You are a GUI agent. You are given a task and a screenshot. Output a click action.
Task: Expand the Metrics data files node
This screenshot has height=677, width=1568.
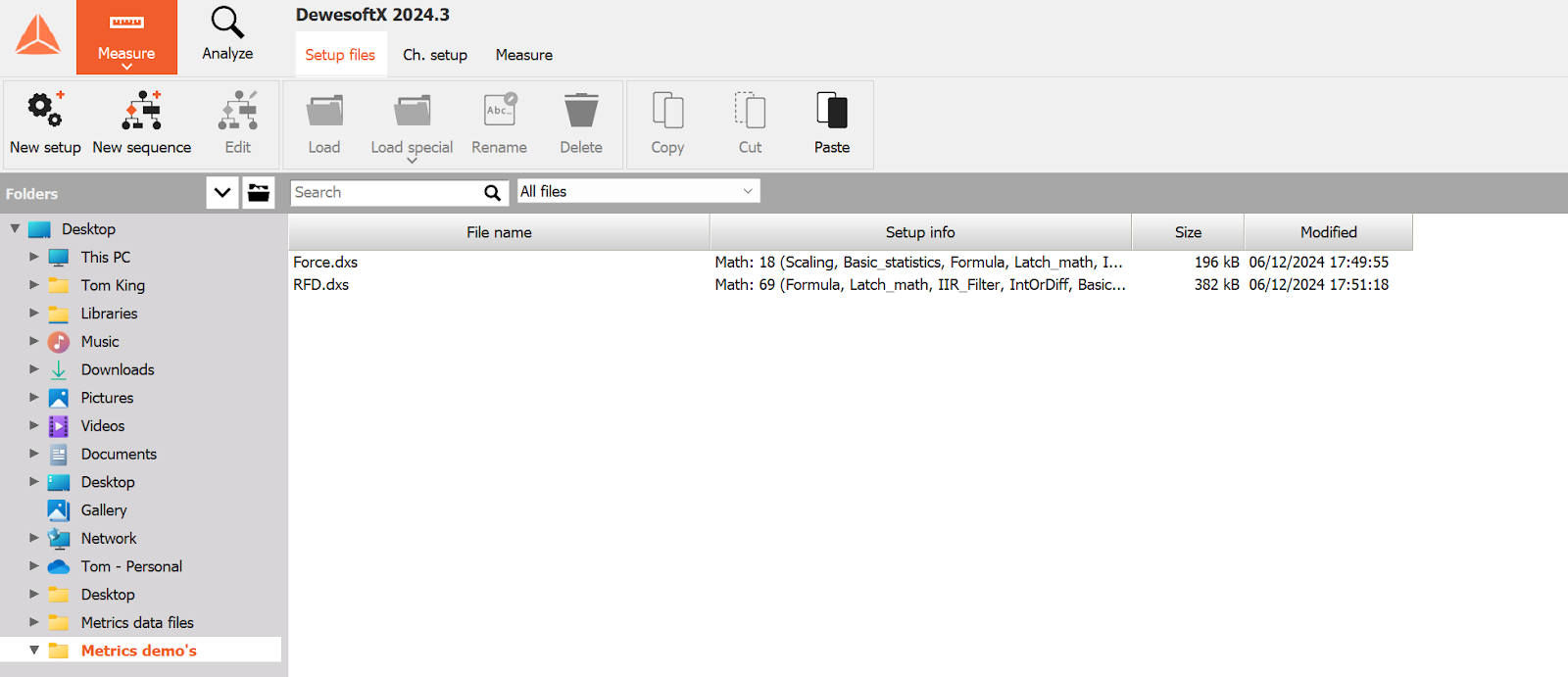(x=34, y=622)
